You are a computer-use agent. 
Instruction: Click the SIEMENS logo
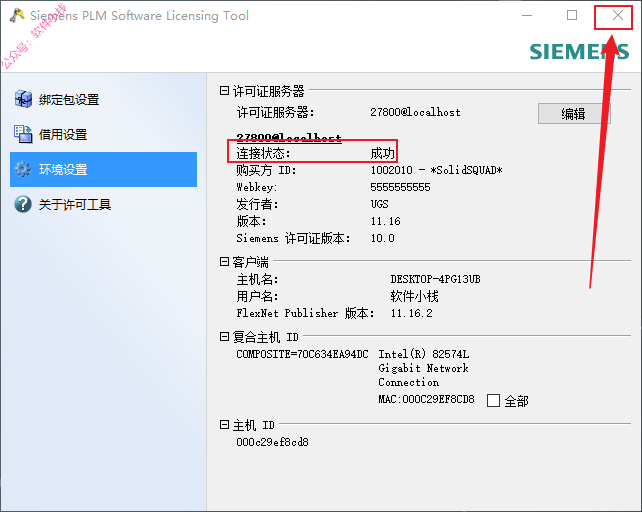click(579, 52)
